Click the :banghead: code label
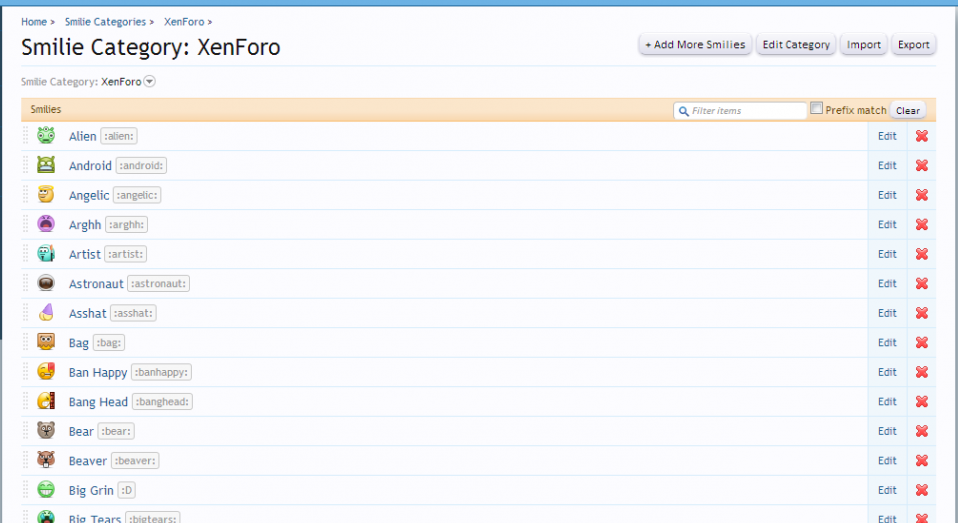This screenshot has width=958, height=523. tap(163, 401)
